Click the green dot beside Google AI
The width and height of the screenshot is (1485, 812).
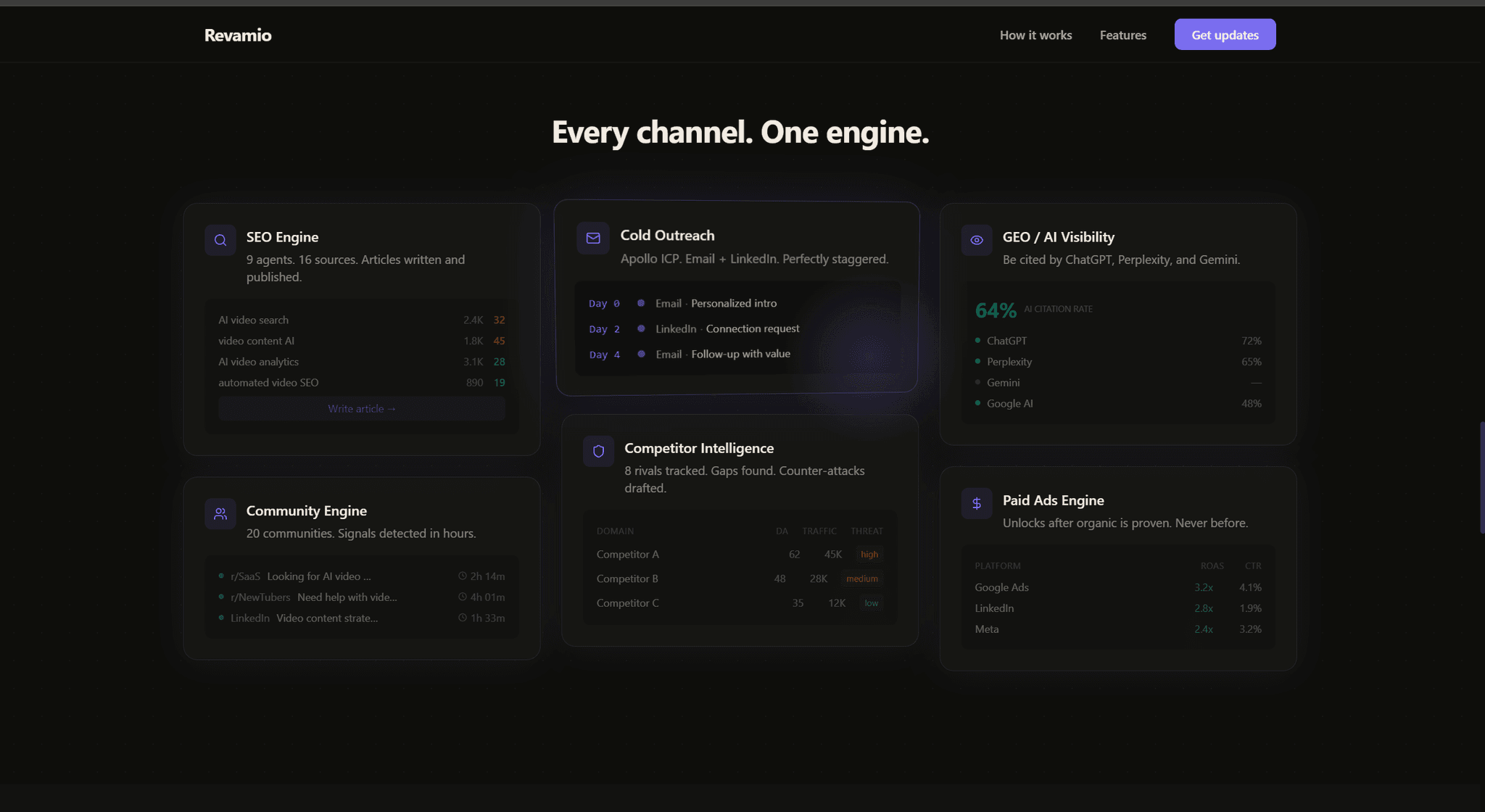point(977,403)
